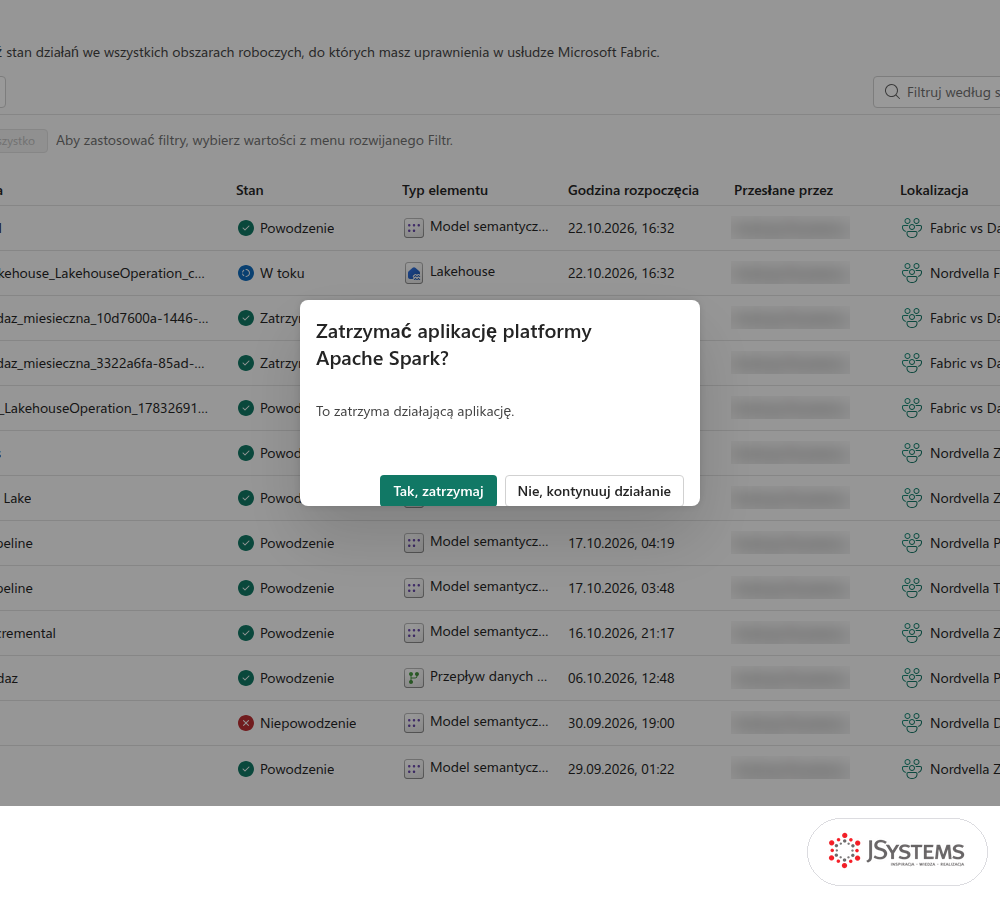Select the W toku status text

coord(282,273)
